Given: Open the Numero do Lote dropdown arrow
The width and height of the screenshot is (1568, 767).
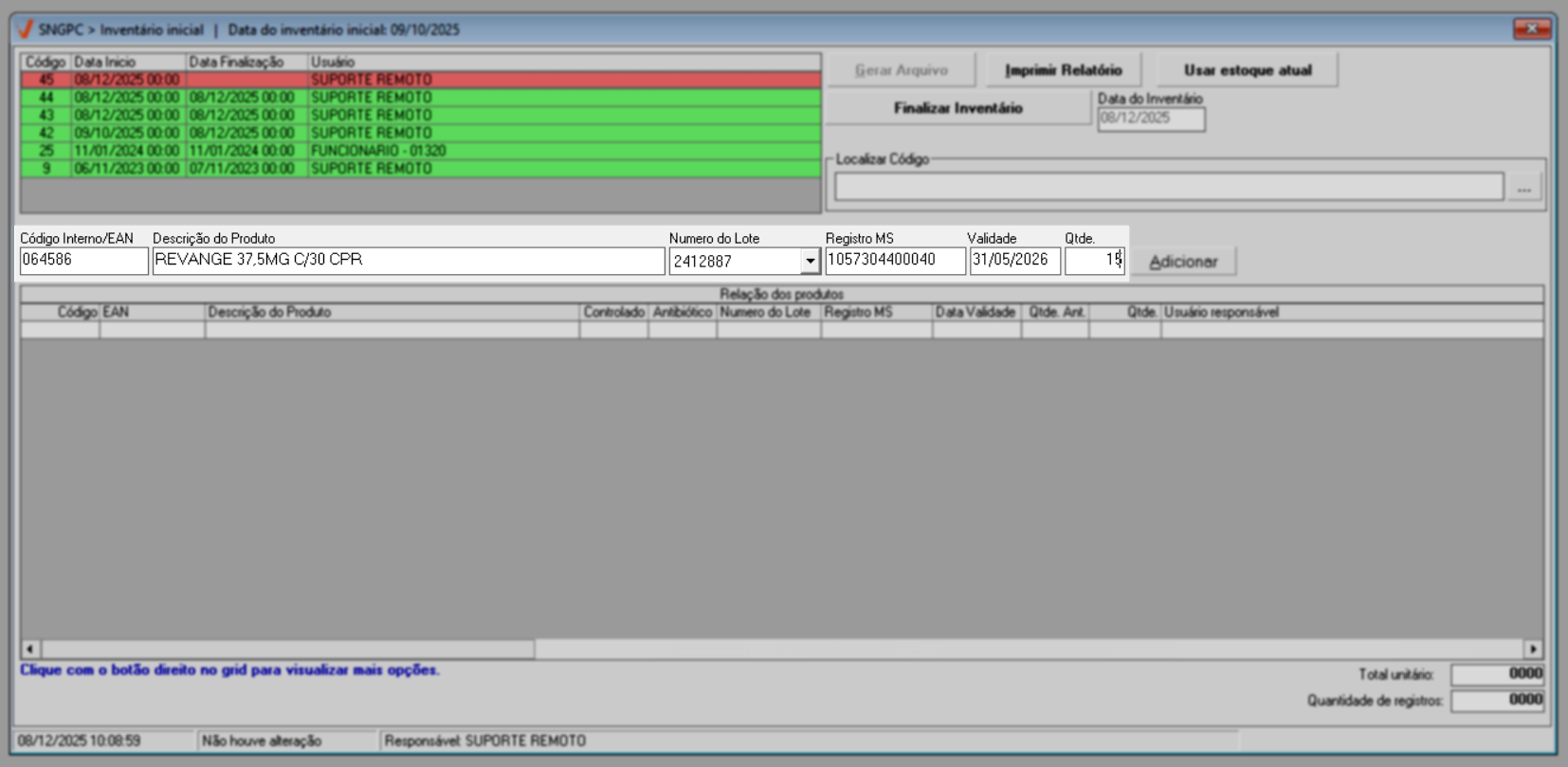Looking at the screenshot, I should point(810,261).
